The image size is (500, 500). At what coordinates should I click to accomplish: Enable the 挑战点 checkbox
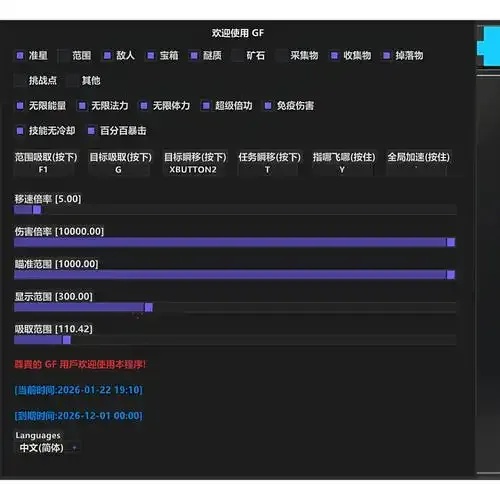click(20, 80)
